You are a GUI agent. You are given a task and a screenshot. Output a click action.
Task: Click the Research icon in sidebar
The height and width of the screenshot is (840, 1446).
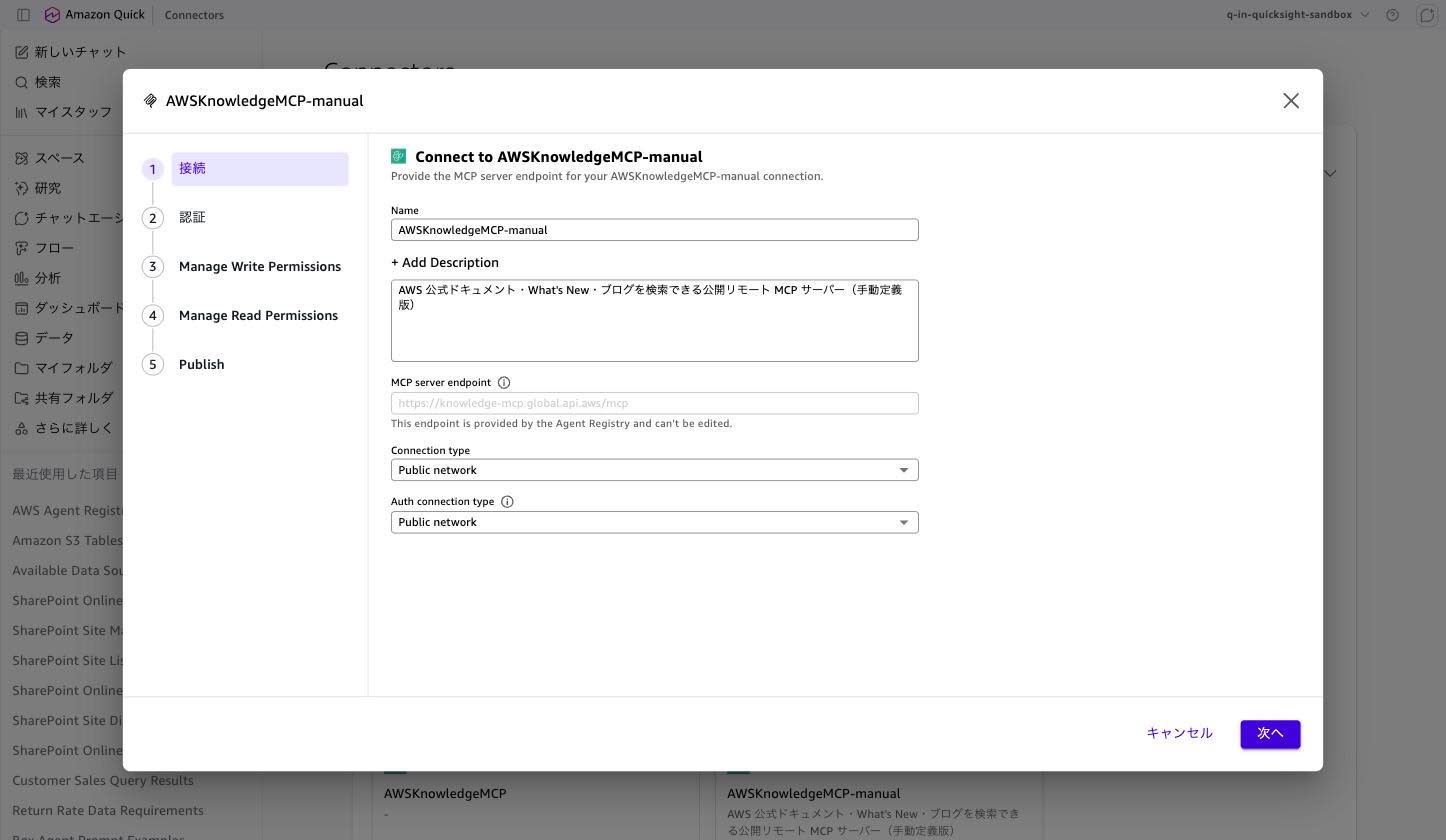pyautogui.click(x=22, y=188)
